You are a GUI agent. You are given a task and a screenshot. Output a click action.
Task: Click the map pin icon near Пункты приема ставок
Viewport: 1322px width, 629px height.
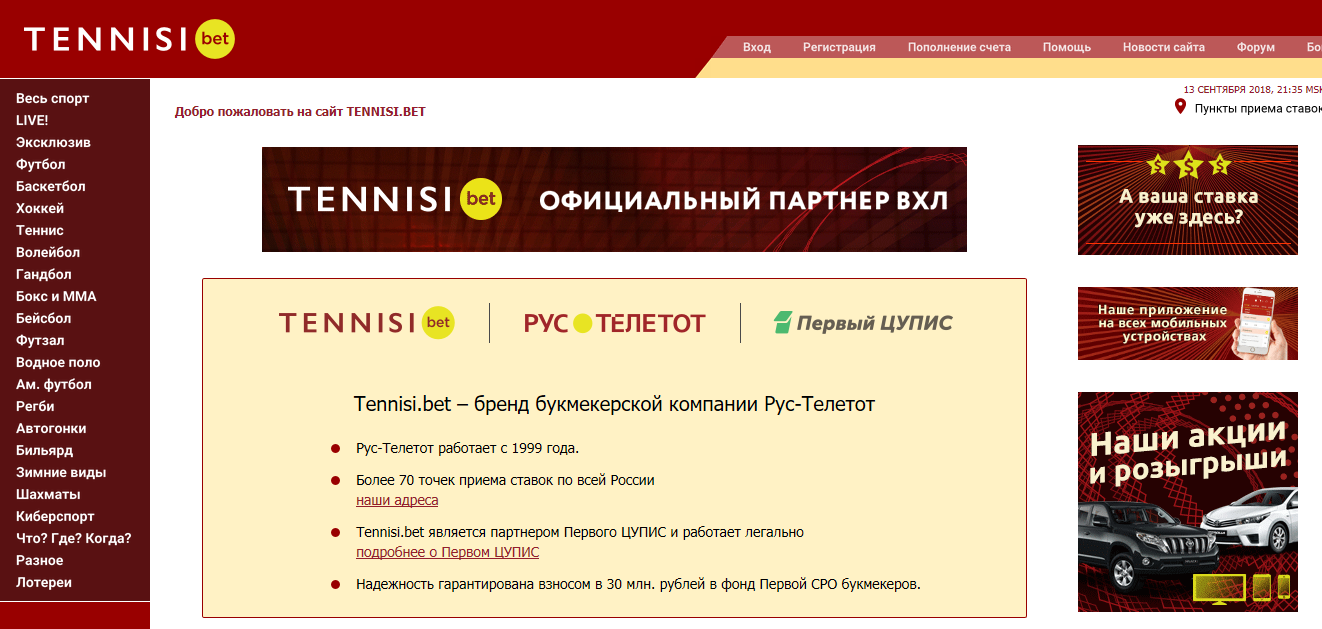(x=1180, y=107)
